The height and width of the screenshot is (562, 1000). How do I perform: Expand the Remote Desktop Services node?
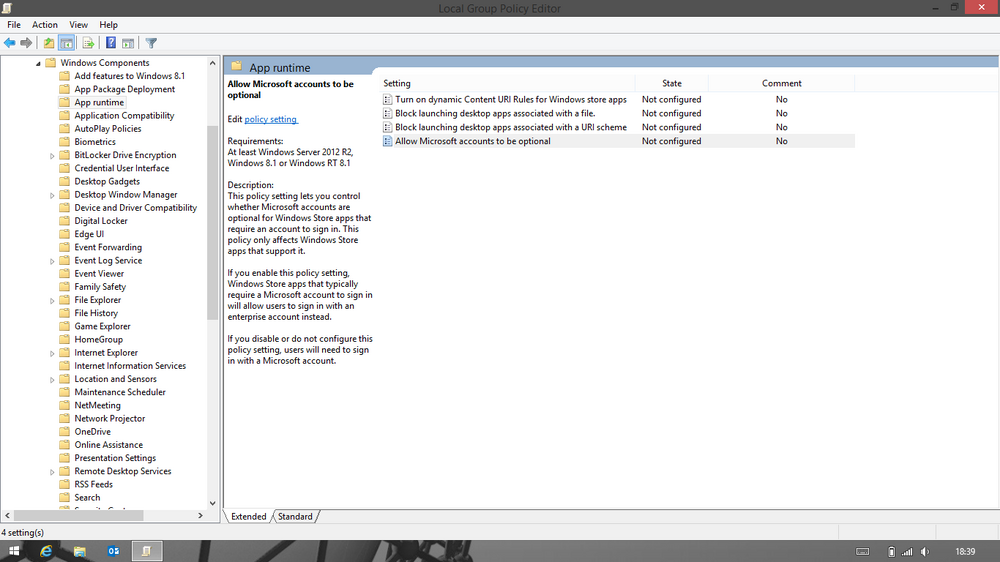click(52, 472)
